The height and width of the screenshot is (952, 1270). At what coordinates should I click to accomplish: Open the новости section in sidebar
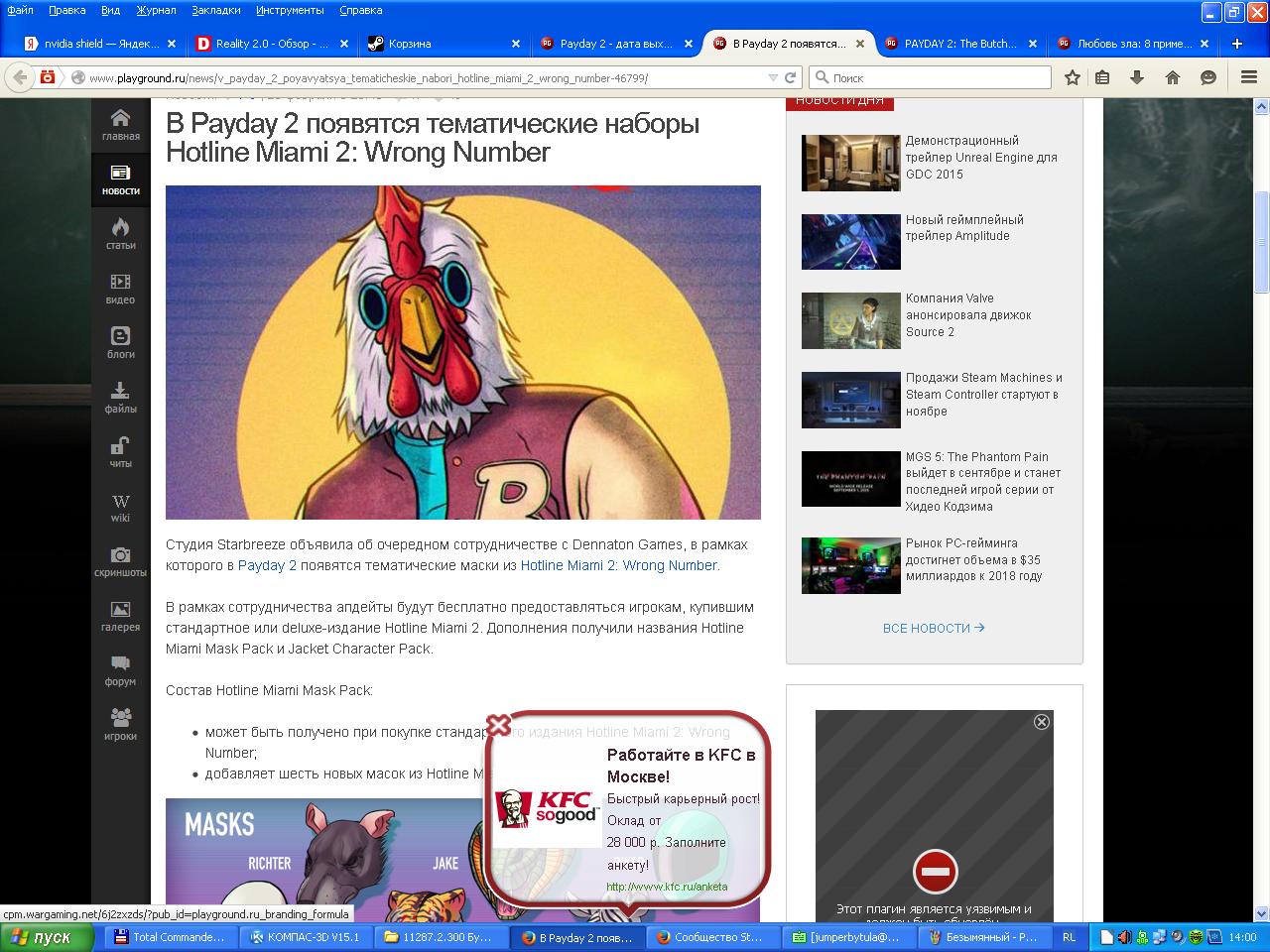120,179
